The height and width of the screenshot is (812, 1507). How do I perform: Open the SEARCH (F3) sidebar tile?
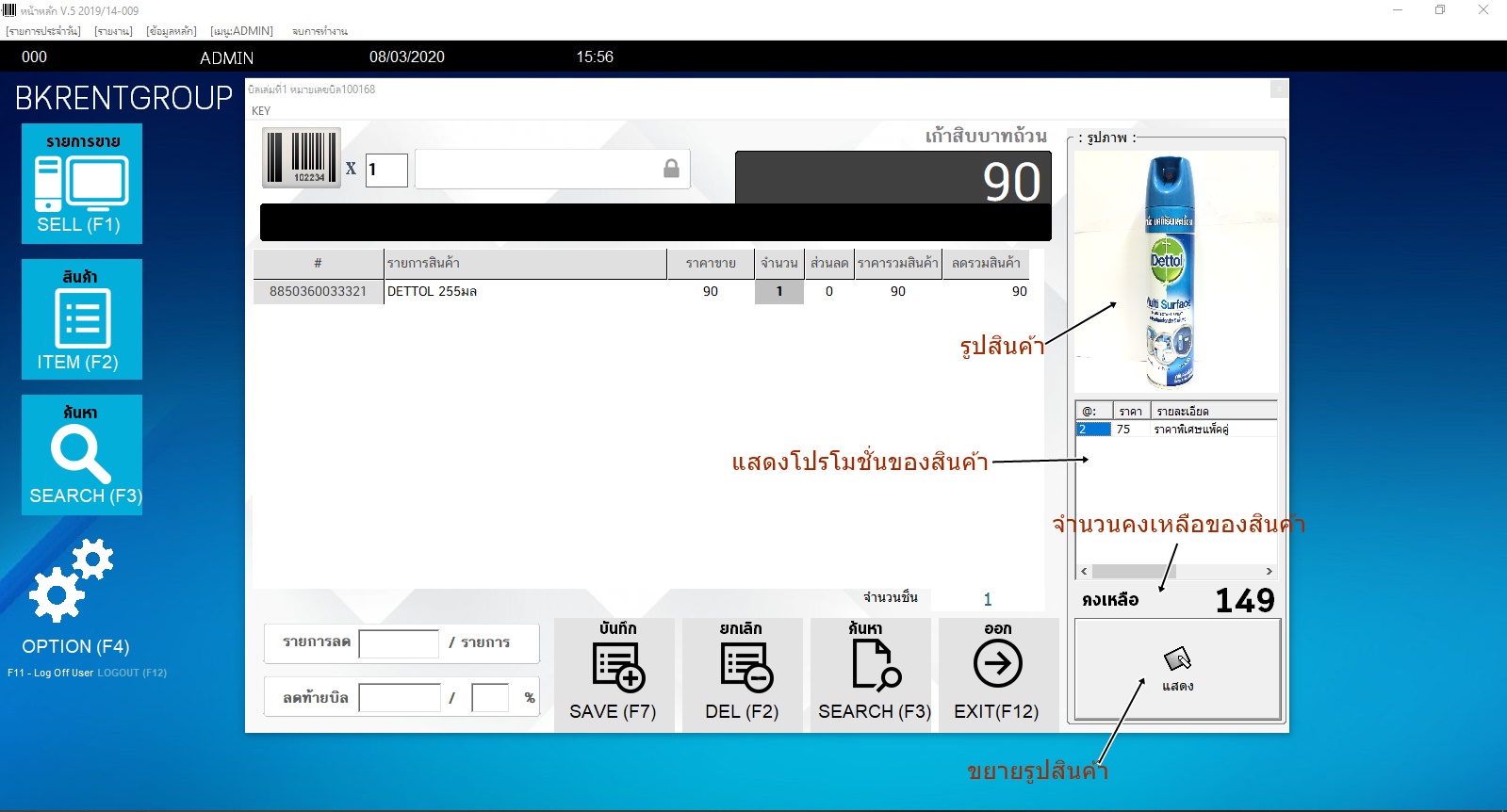pyautogui.click(x=82, y=455)
